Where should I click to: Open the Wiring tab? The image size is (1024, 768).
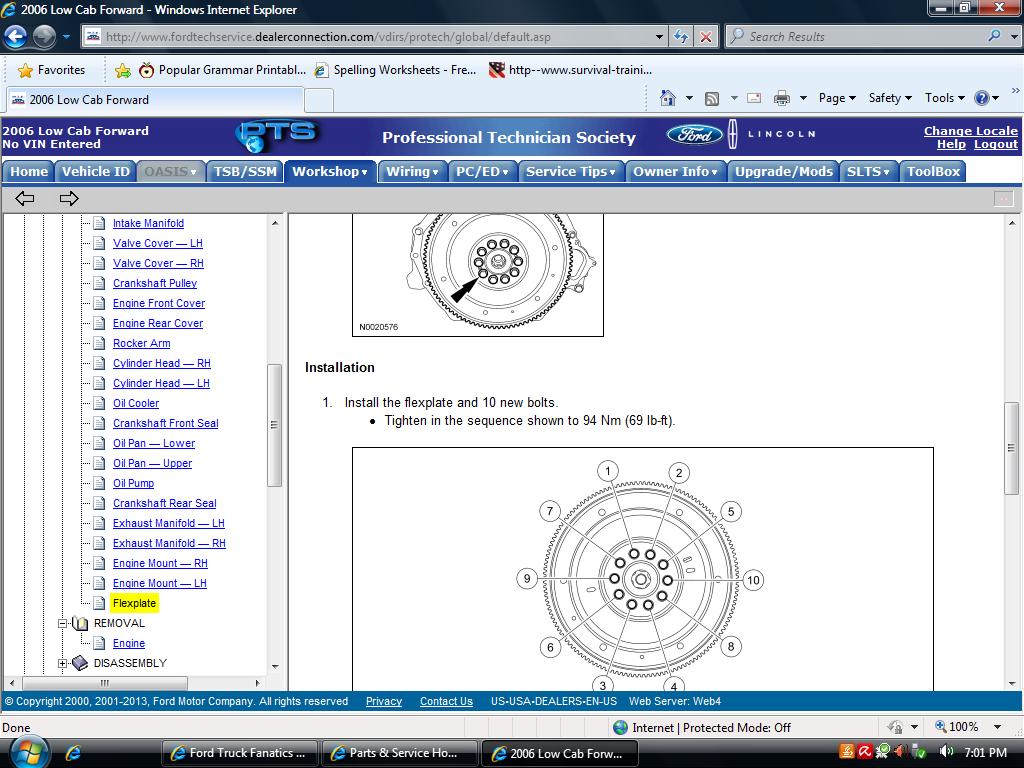[412, 172]
